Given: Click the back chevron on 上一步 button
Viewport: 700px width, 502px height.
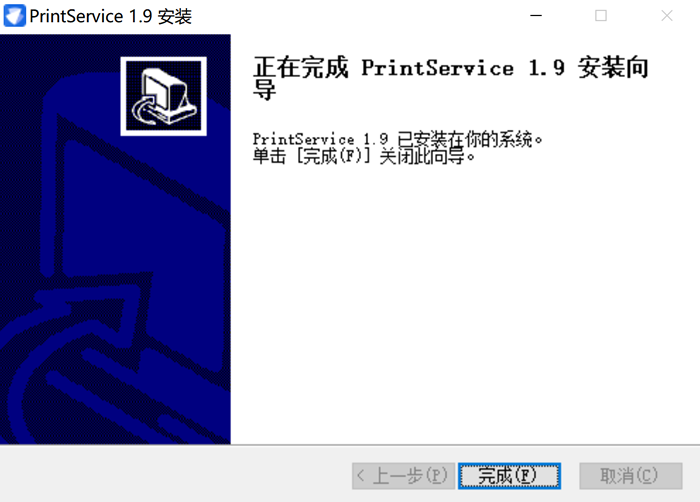Looking at the screenshot, I should 361,476.
